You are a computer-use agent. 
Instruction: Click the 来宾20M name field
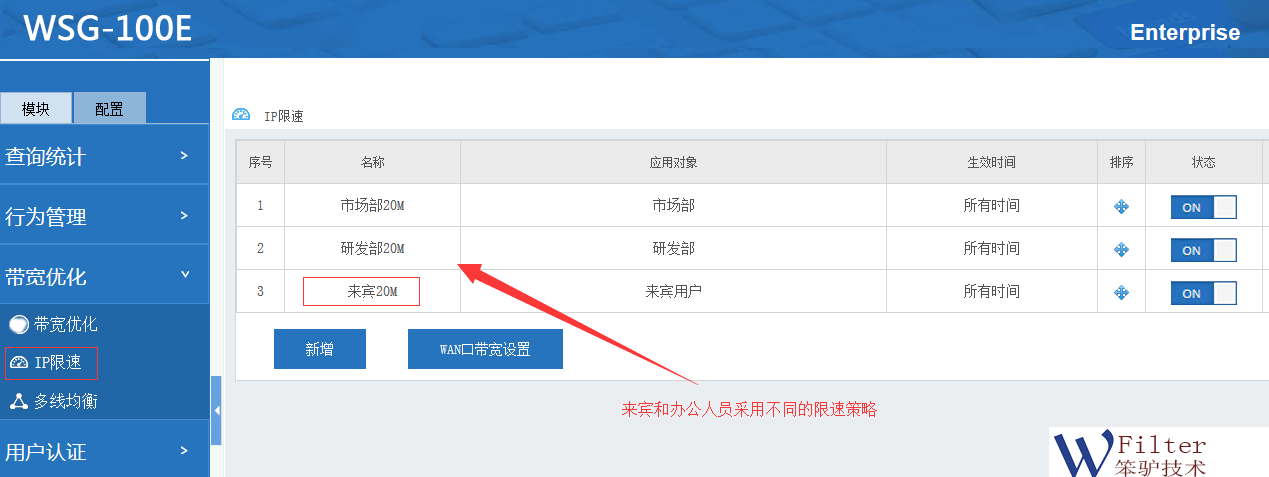click(361, 292)
